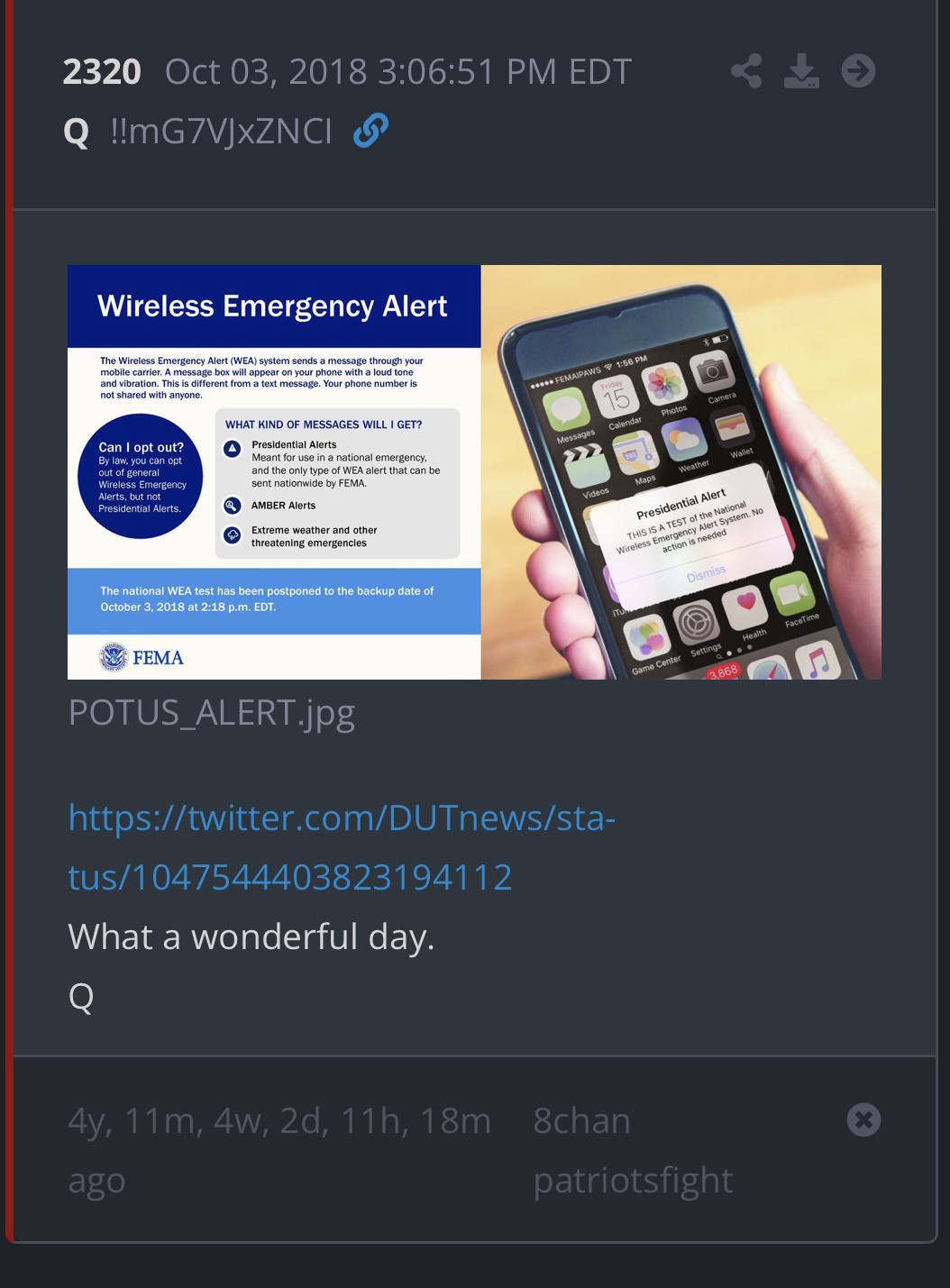
Task: Go to the post with the right arrow icon
Action: coord(858,71)
